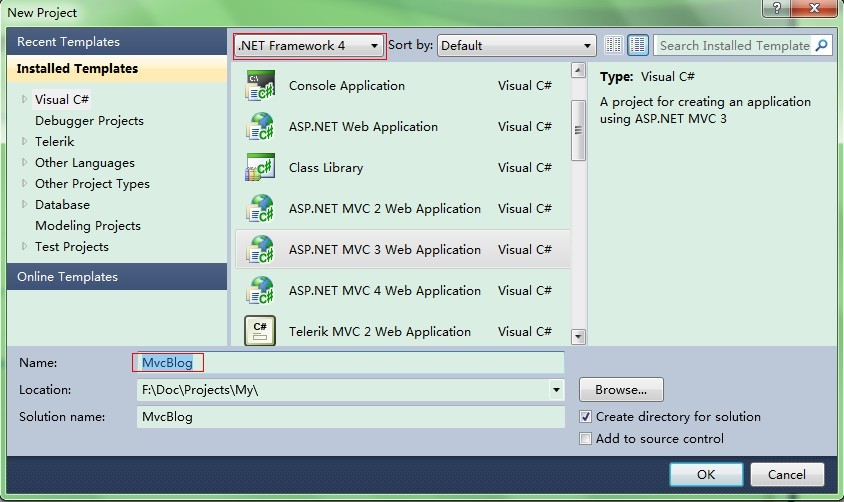Expand the Other Project Types node
This screenshot has width=844, height=502.
click(24, 183)
